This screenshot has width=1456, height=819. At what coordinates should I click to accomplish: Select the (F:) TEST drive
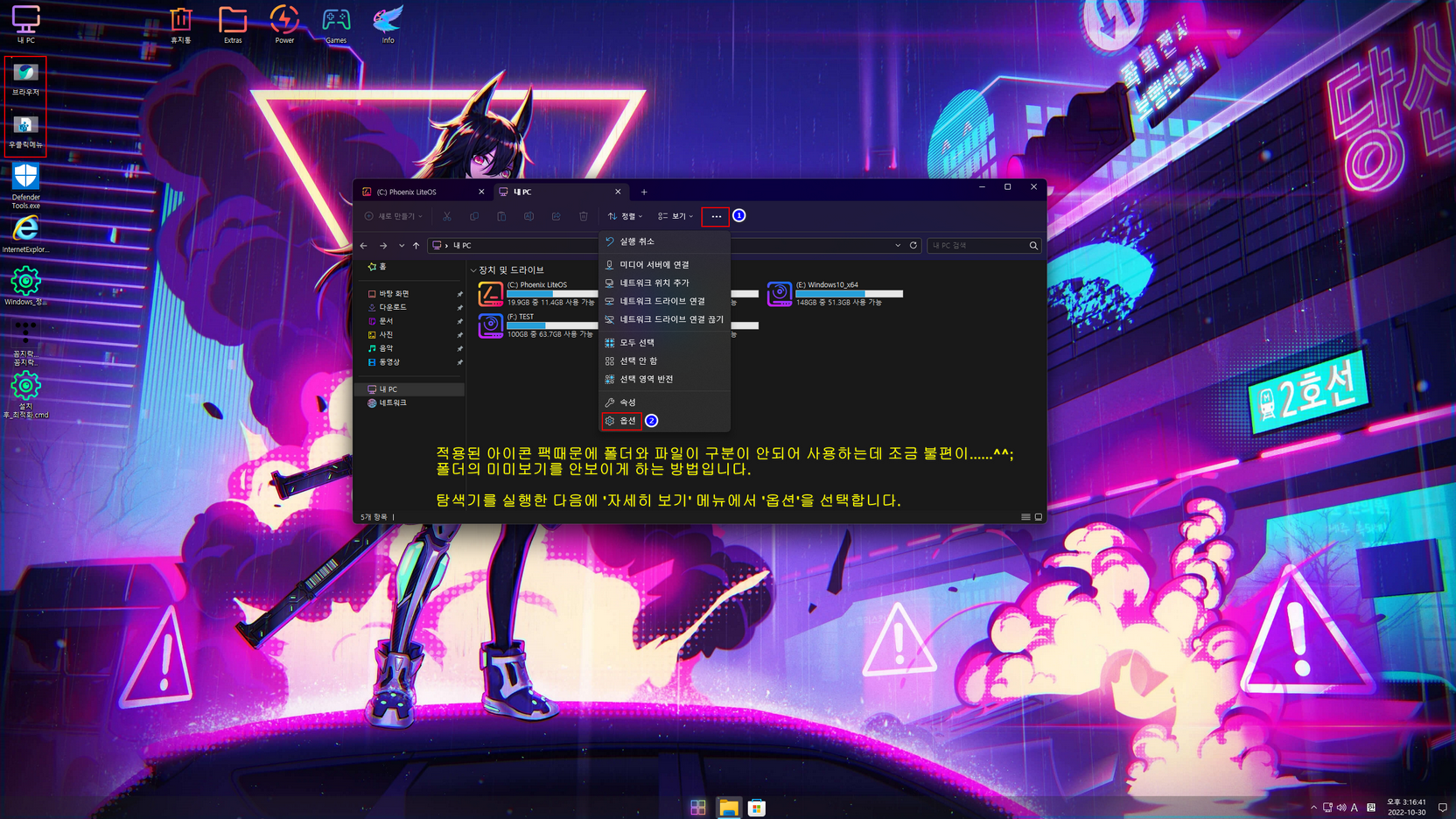point(537,326)
